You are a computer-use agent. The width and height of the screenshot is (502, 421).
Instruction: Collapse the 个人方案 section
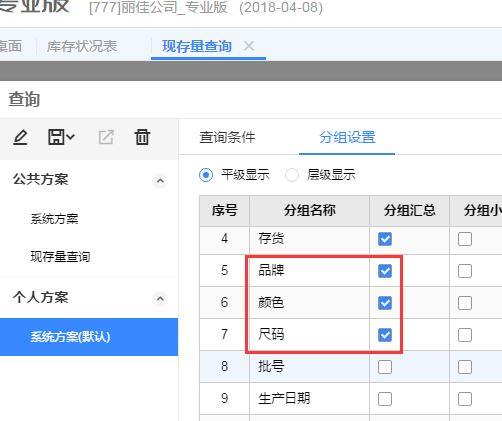[160, 298]
